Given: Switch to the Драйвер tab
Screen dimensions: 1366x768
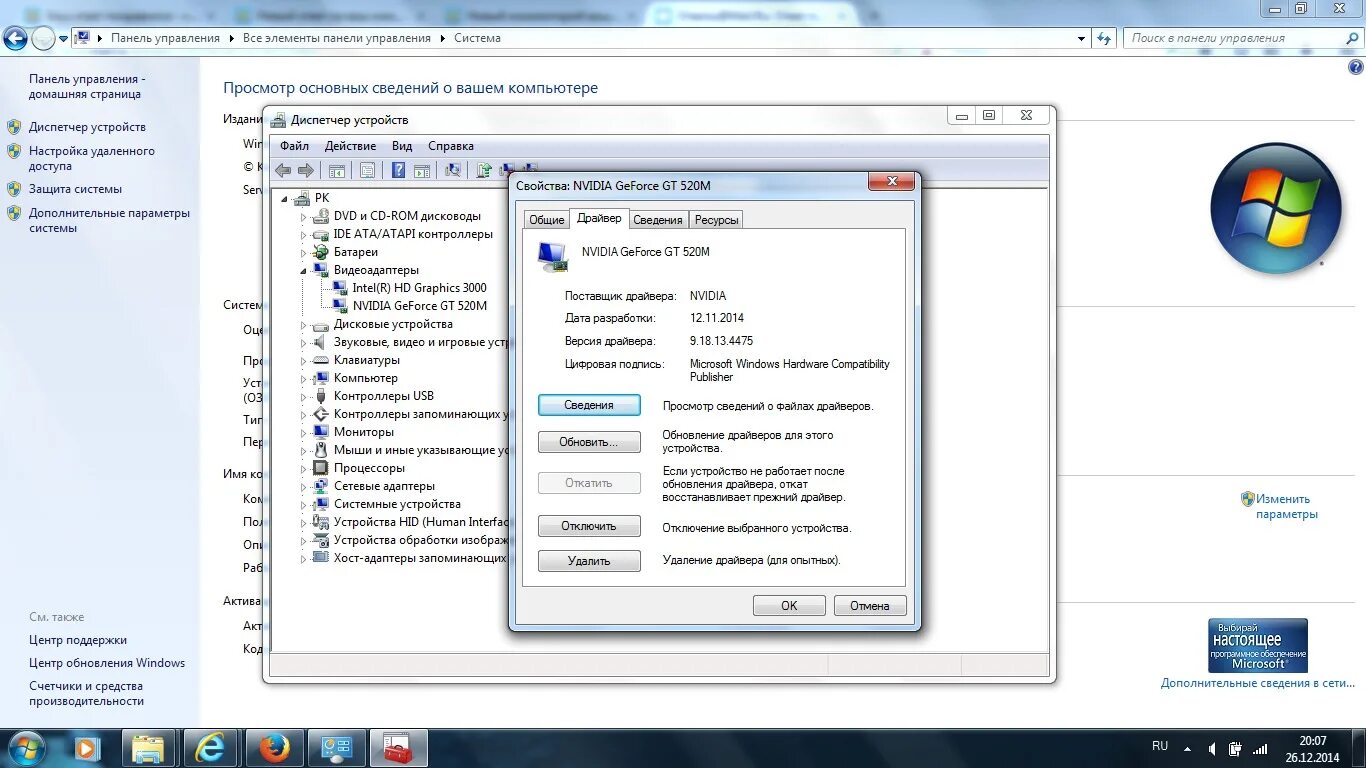Looking at the screenshot, I should click(599, 218).
